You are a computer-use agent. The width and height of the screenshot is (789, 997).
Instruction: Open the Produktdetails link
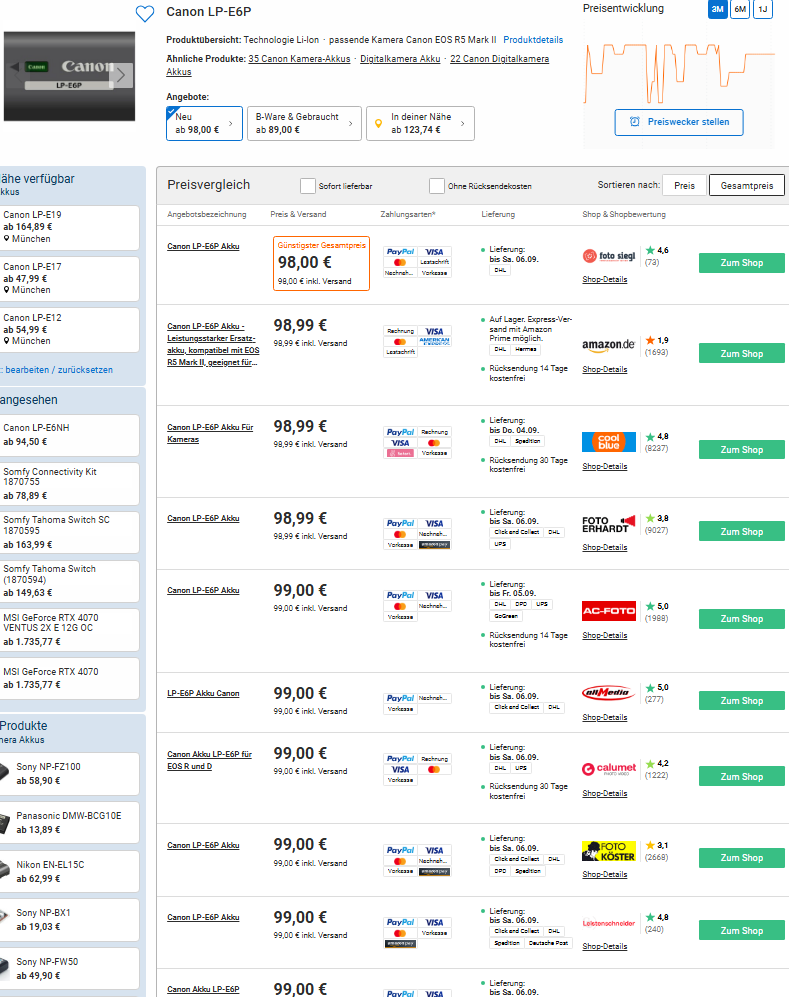pyautogui.click(x=532, y=40)
